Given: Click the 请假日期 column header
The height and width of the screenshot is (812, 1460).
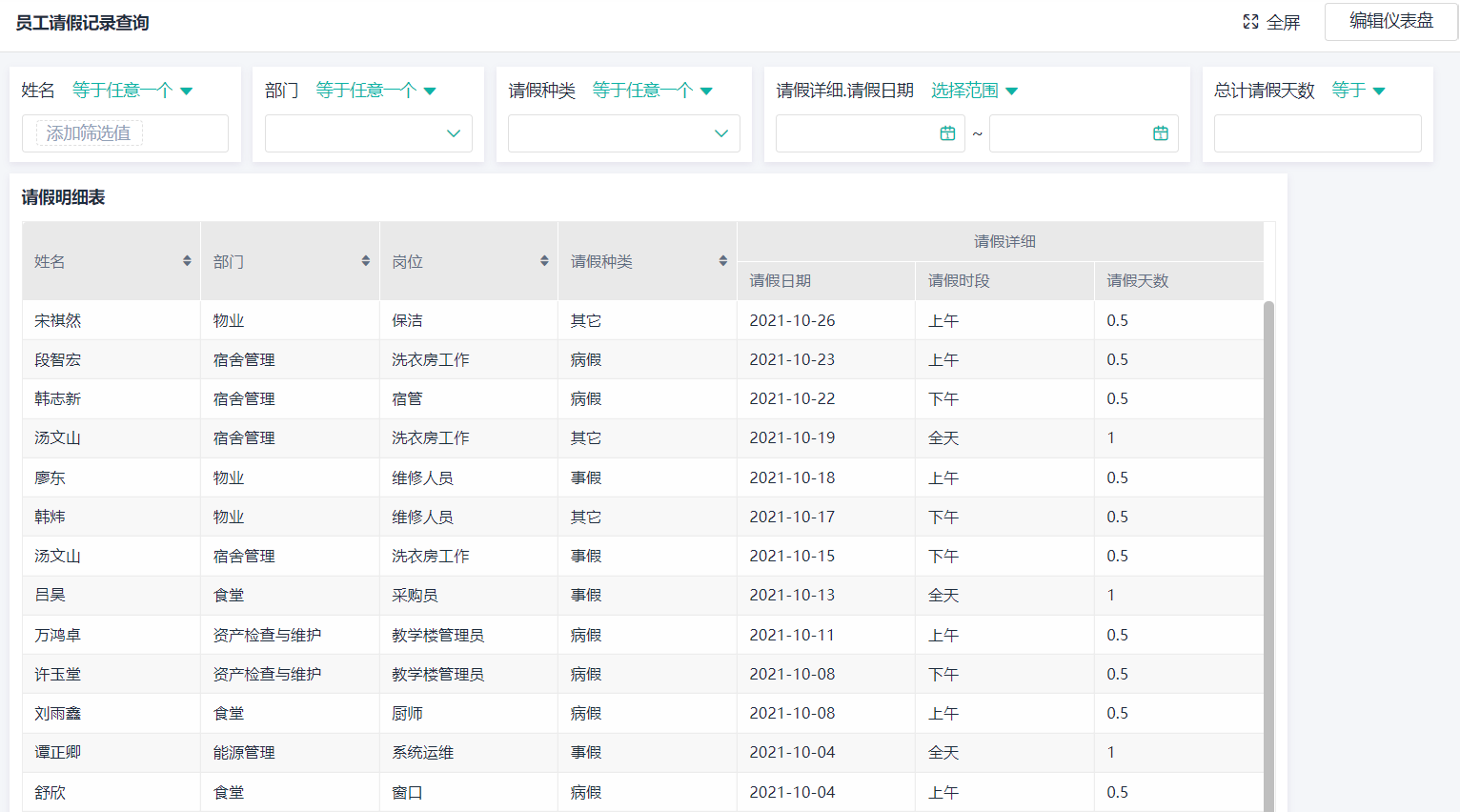Looking at the screenshot, I should [780, 281].
